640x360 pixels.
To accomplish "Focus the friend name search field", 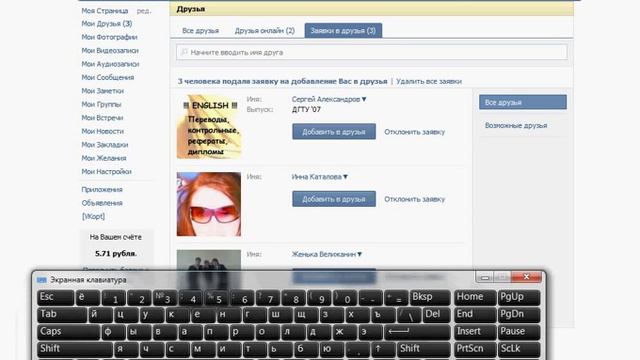I will point(371,52).
